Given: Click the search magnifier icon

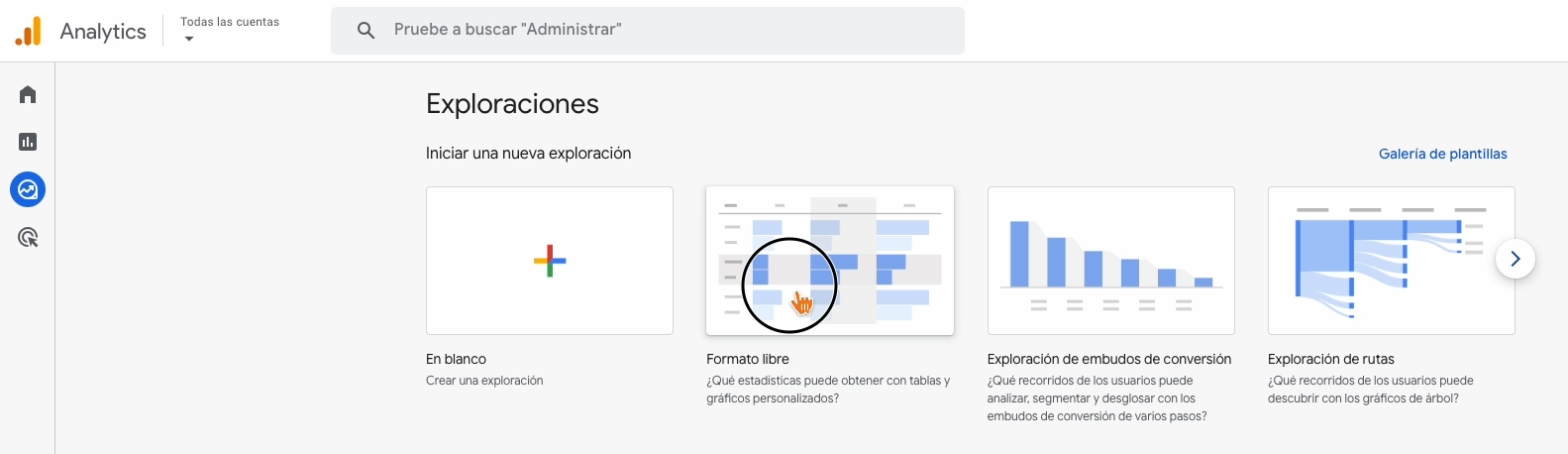Looking at the screenshot, I should [x=366, y=31].
